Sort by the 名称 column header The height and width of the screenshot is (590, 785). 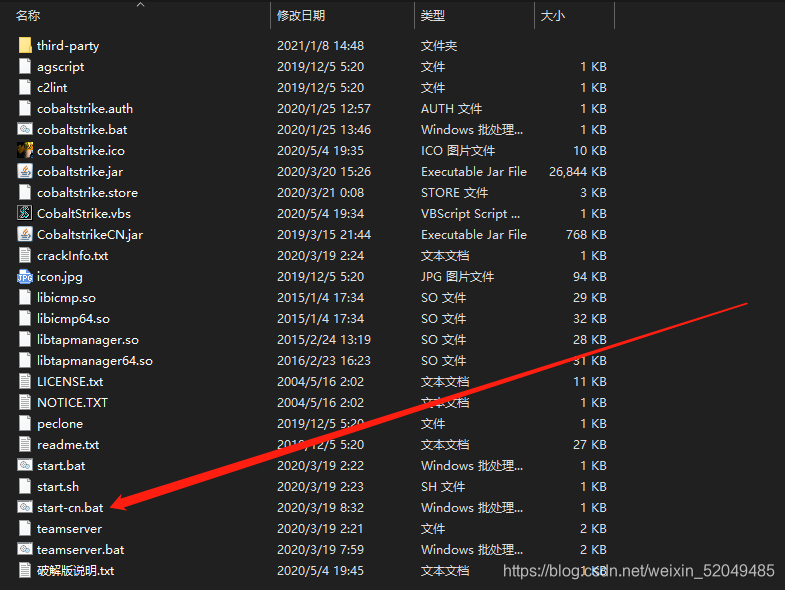tap(28, 16)
